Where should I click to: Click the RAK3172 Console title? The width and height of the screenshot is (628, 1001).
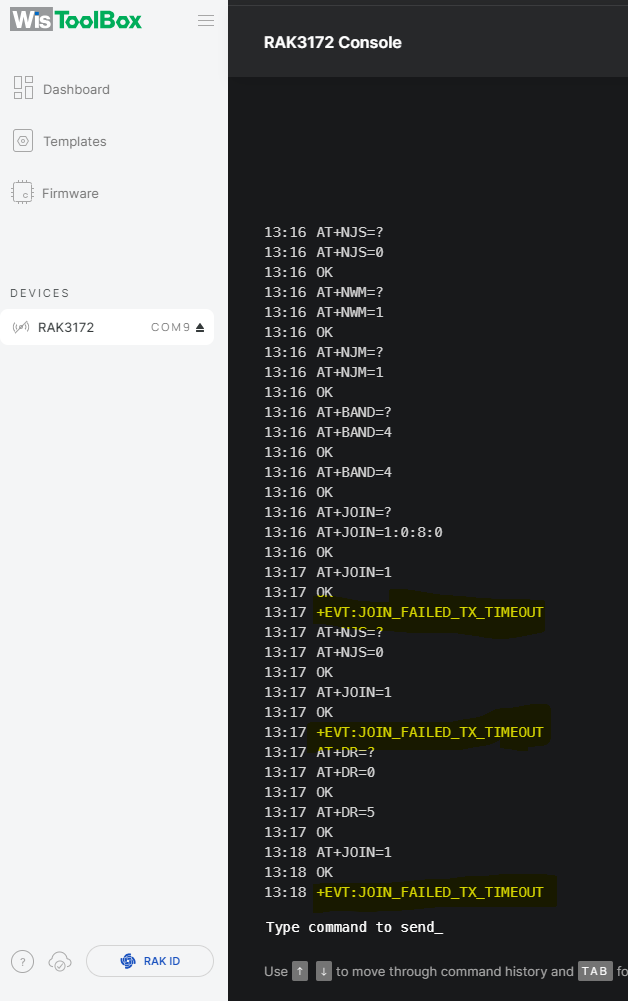tap(332, 42)
